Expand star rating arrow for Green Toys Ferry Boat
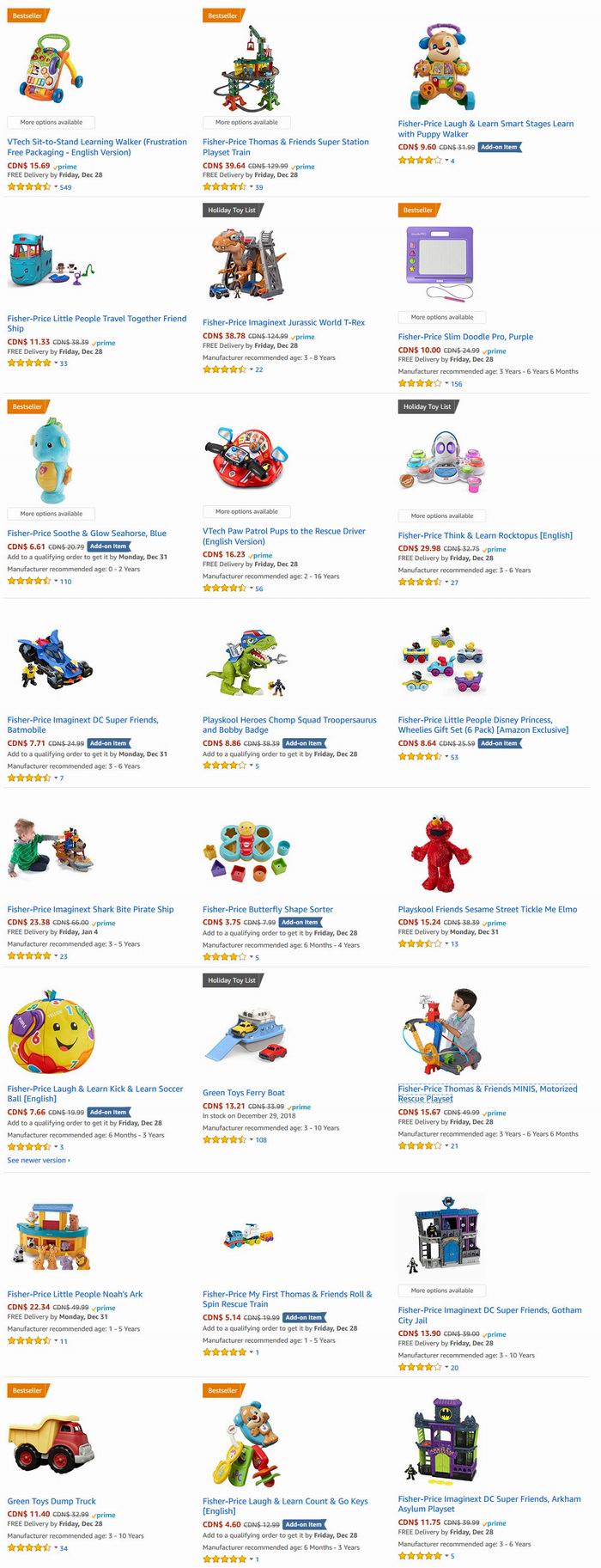The height and width of the screenshot is (1568, 601). click(x=252, y=1140)
